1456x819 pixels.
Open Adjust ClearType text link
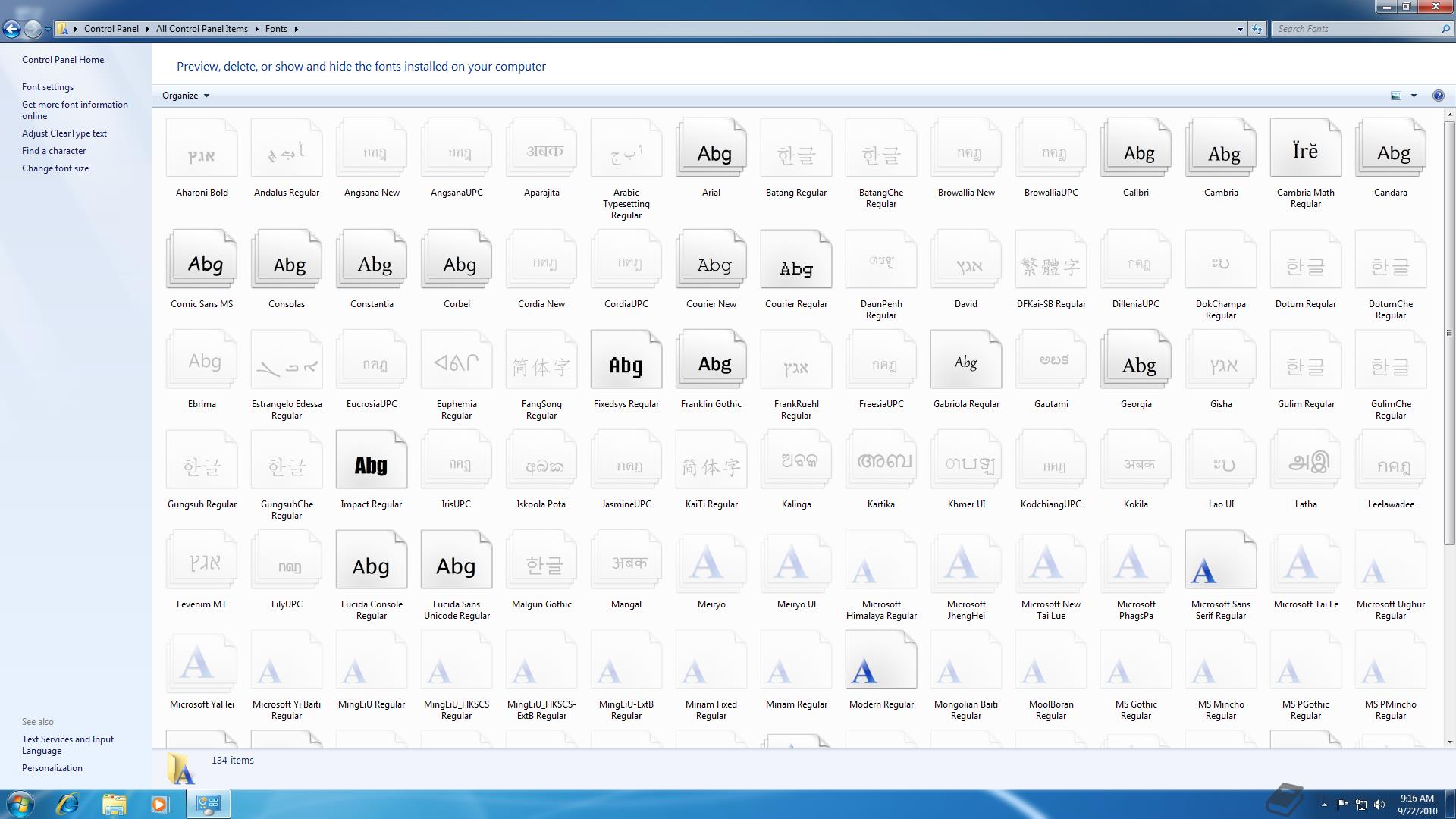[64, 133]
